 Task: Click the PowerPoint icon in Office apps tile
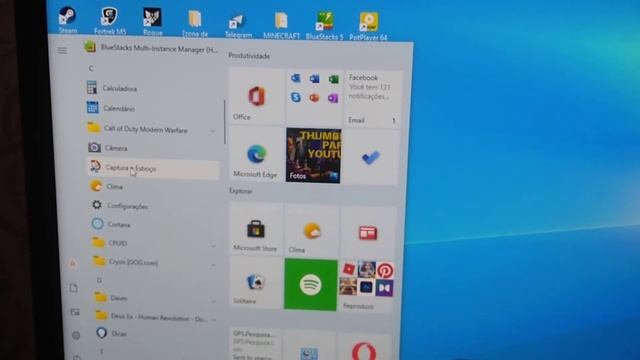[314, 98]
